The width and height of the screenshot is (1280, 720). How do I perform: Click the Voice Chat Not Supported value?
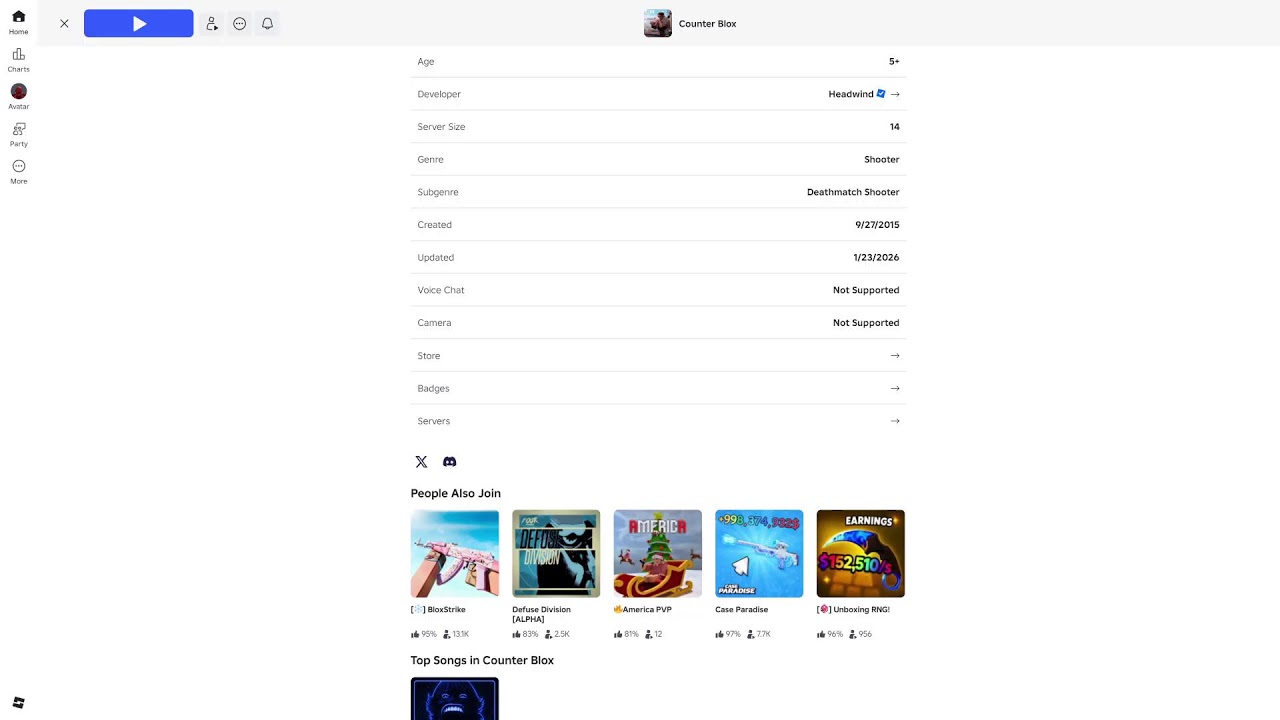click(x=866, y=290)
